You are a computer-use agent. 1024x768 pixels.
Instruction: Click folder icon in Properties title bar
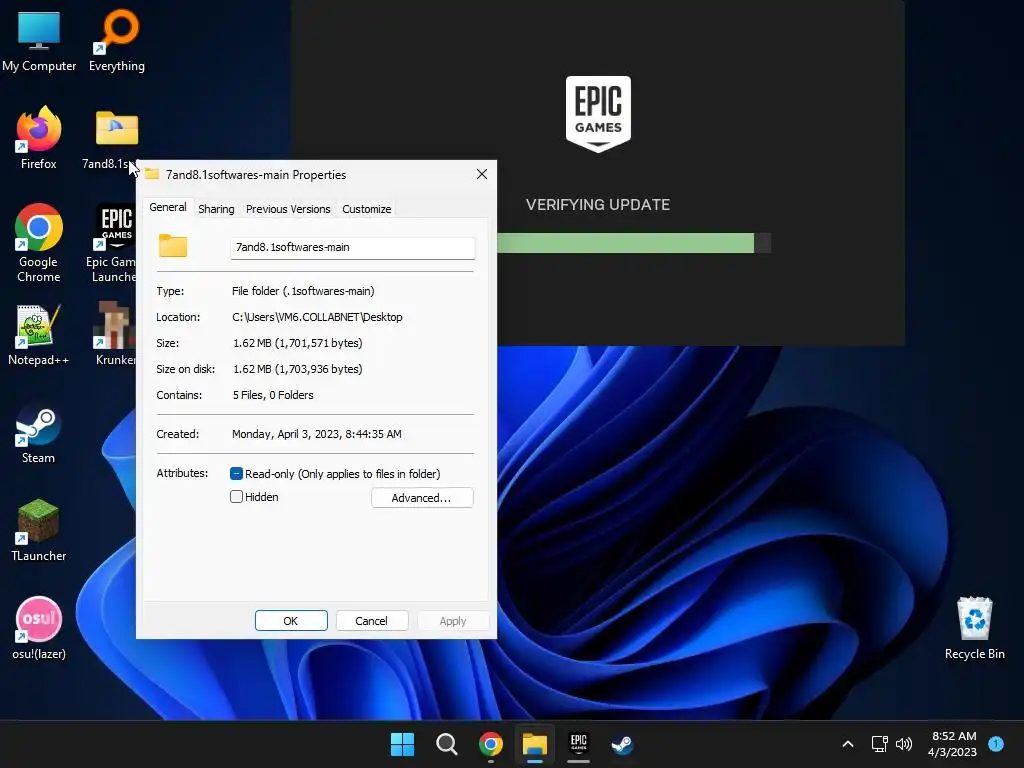pos(152,174)
